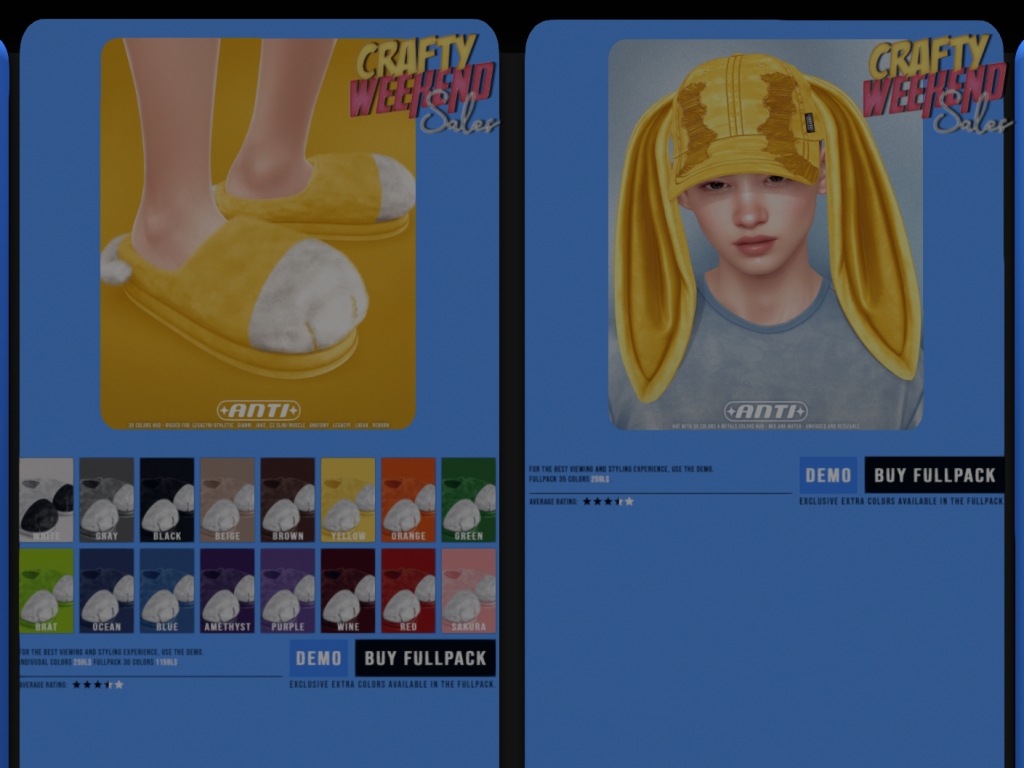Pick the Yellow slipper swatch
The image size is (1024, 768).
tap(348, 500)
